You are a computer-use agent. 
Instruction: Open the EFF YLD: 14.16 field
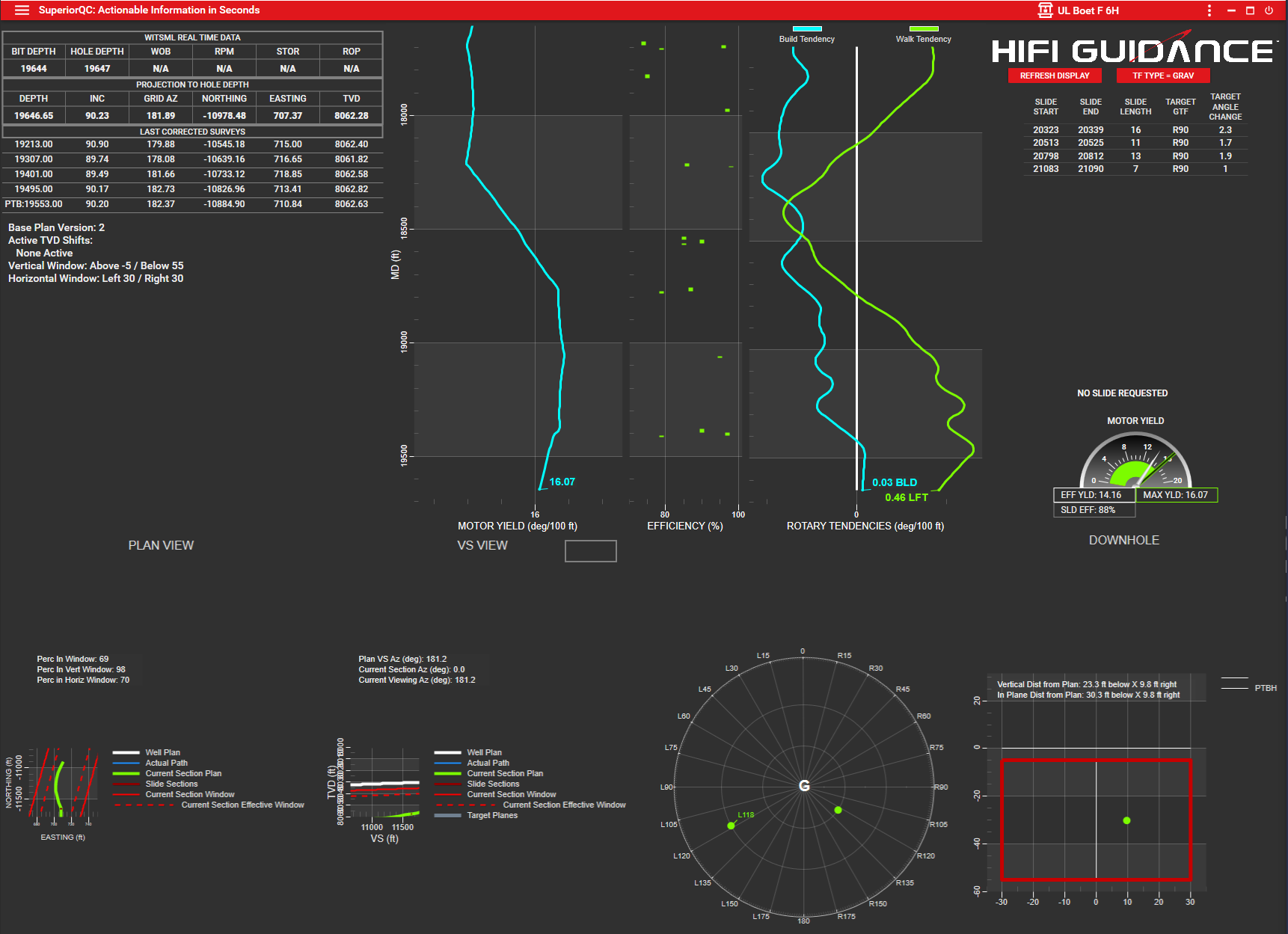point(1094,494)
